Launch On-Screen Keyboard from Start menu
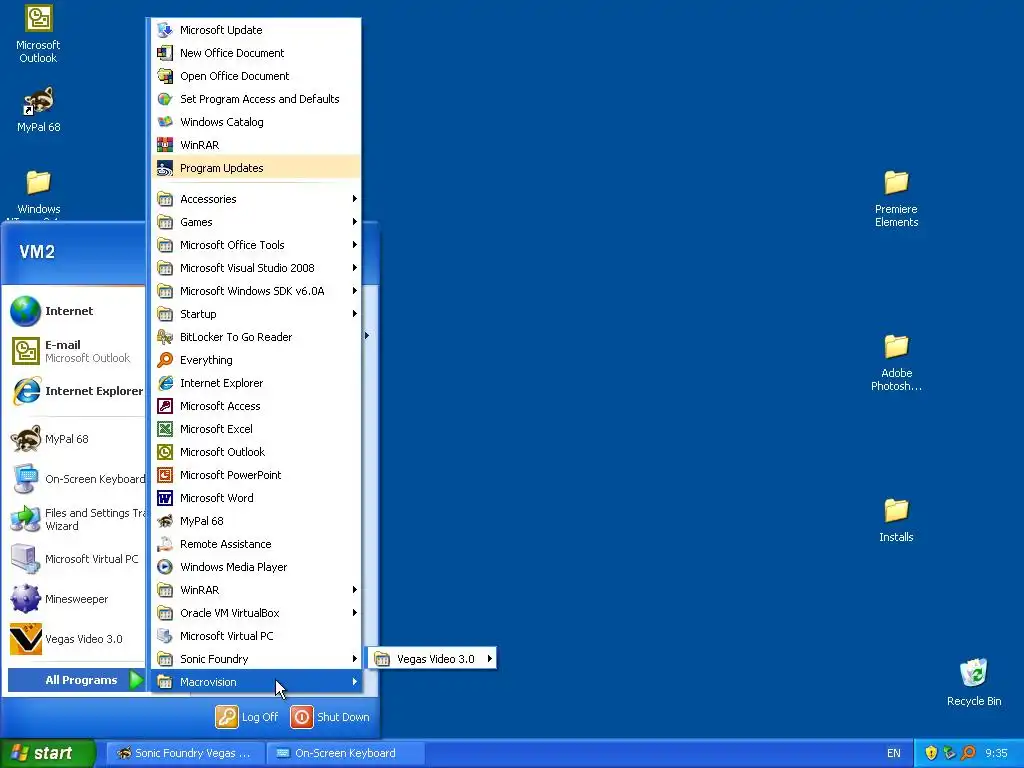 (76, 479)
